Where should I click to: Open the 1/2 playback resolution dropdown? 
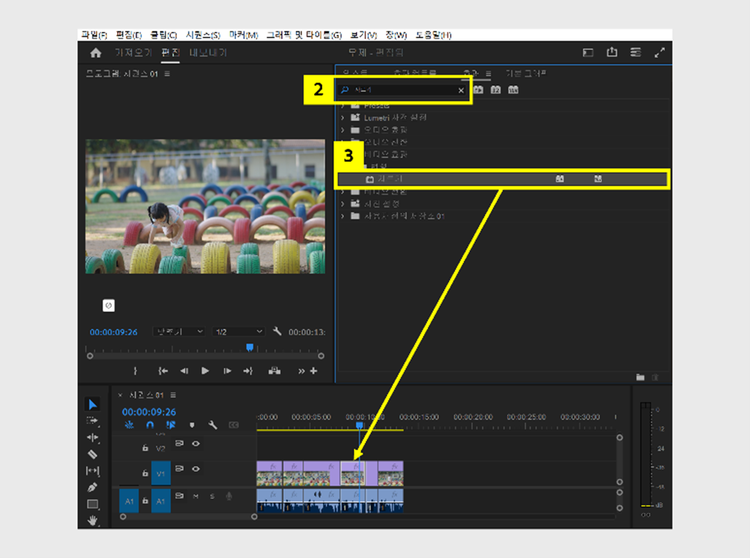(x=238, y=331)
